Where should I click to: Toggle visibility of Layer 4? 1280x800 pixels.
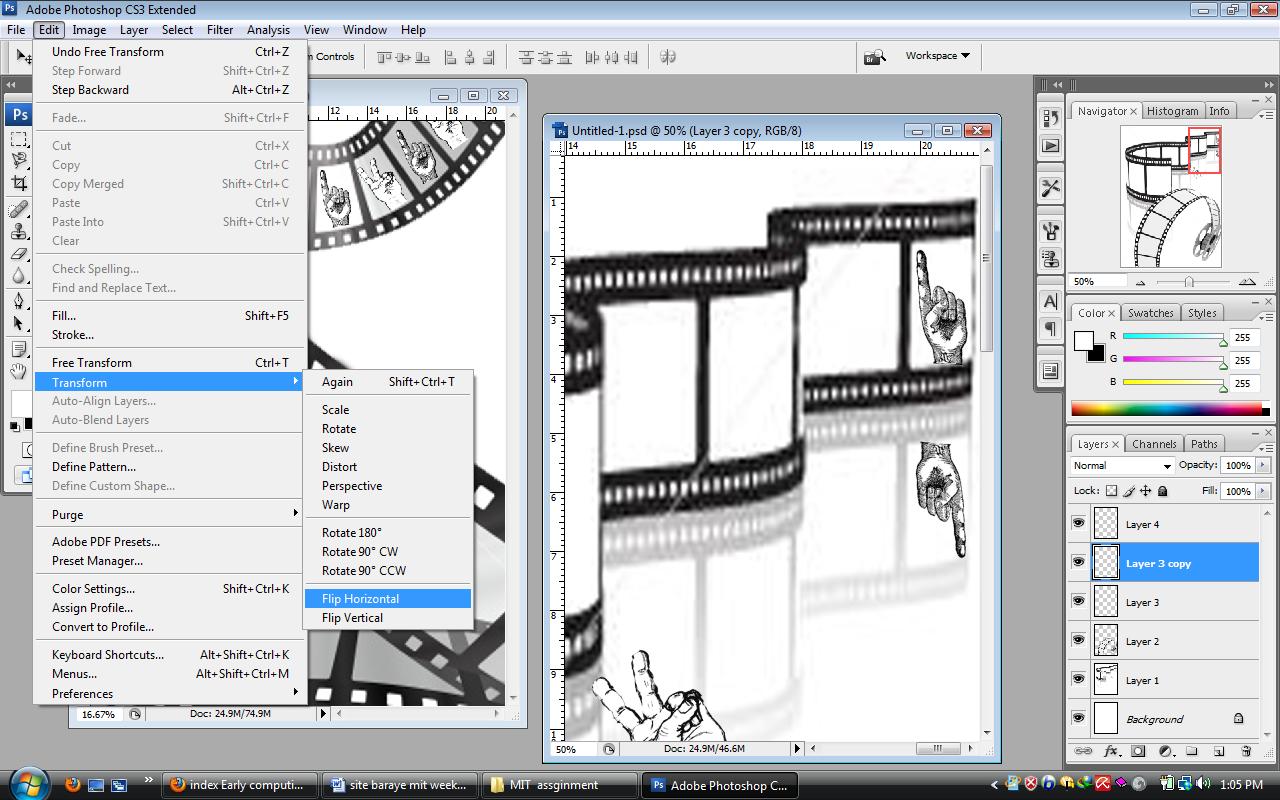1078,523
